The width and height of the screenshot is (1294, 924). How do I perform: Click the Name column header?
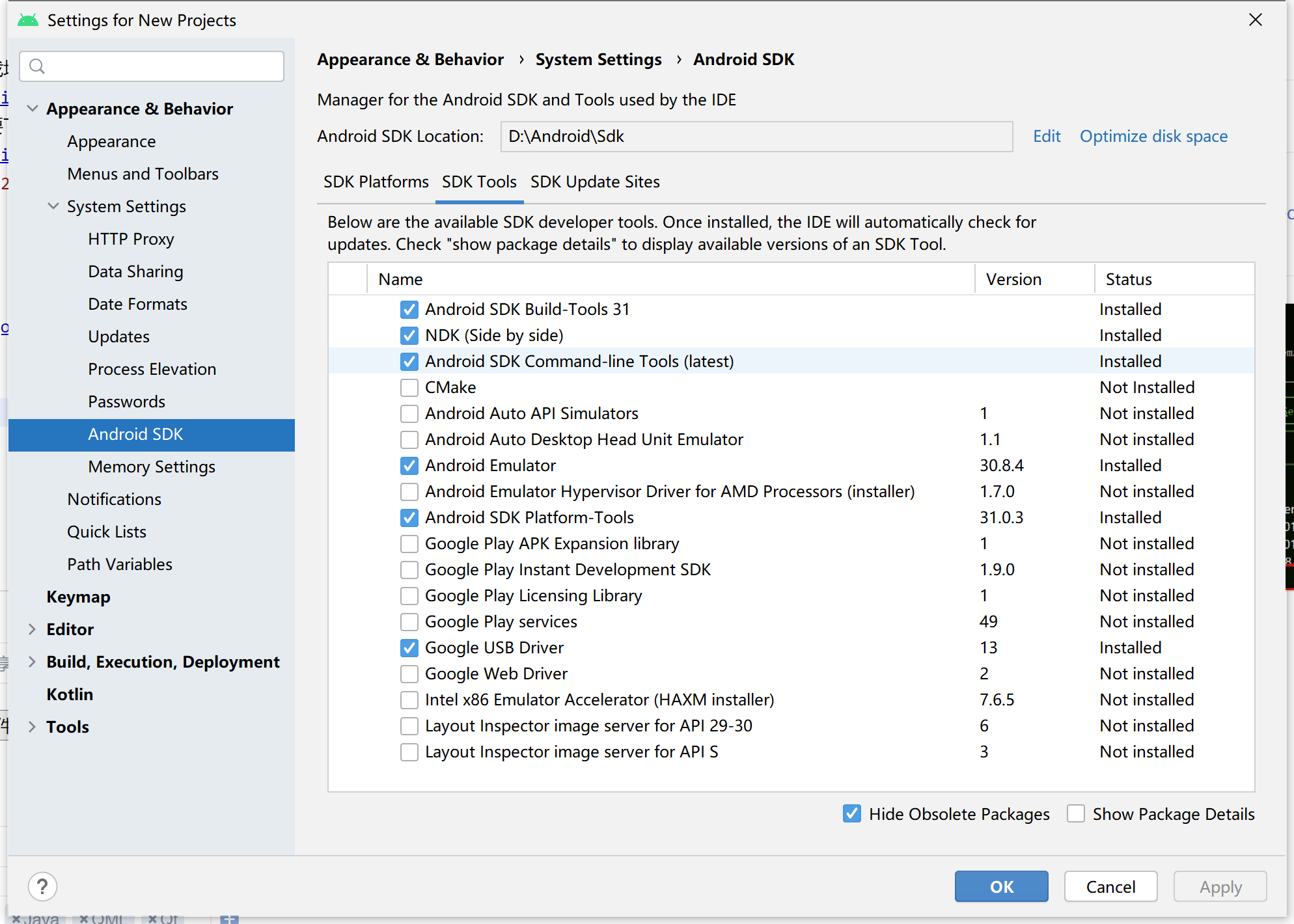pyautogui.click(x=670, y=279)
